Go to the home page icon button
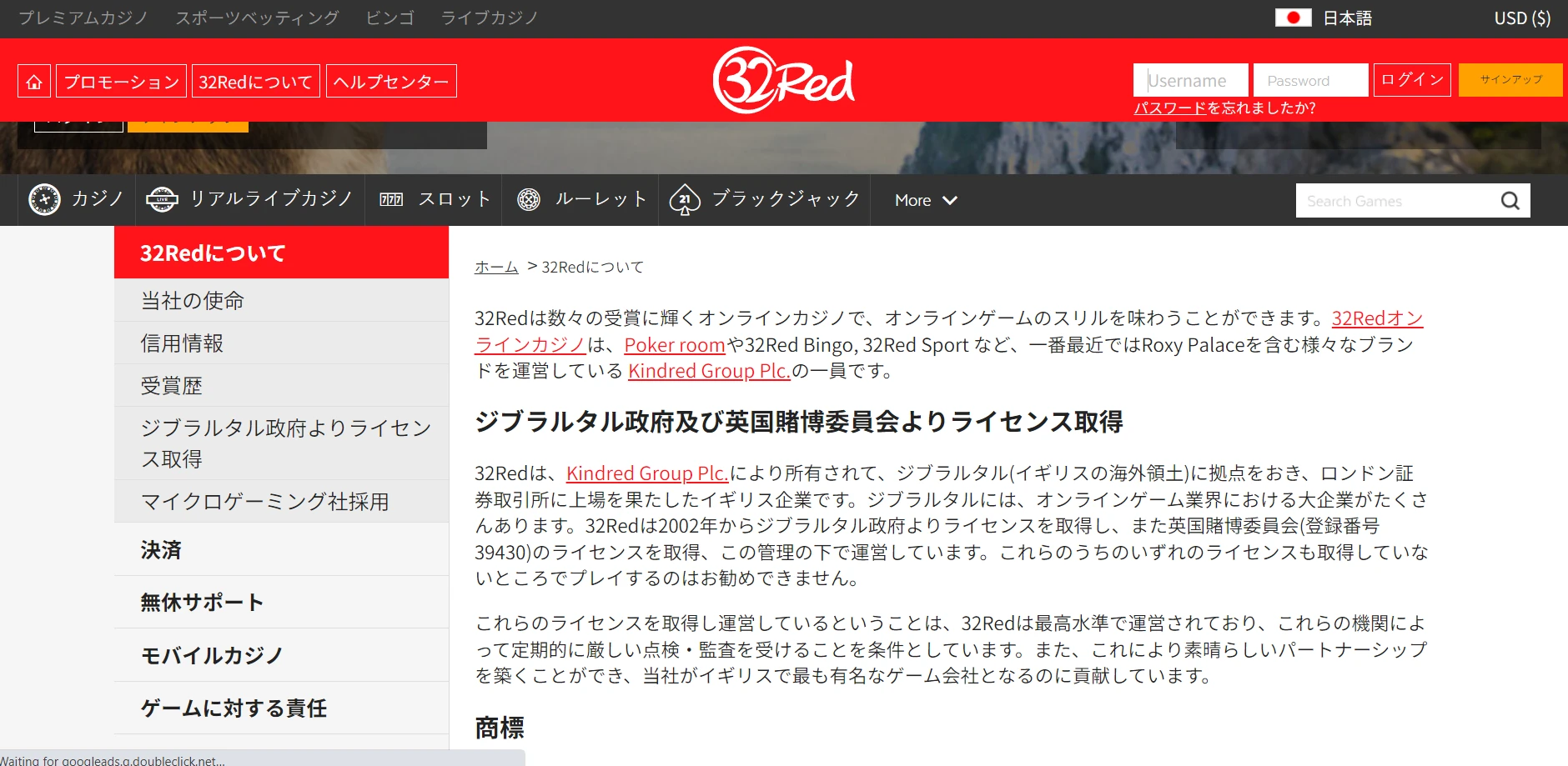This screenshot has height=766, width=1568. [x=34, y=82]
